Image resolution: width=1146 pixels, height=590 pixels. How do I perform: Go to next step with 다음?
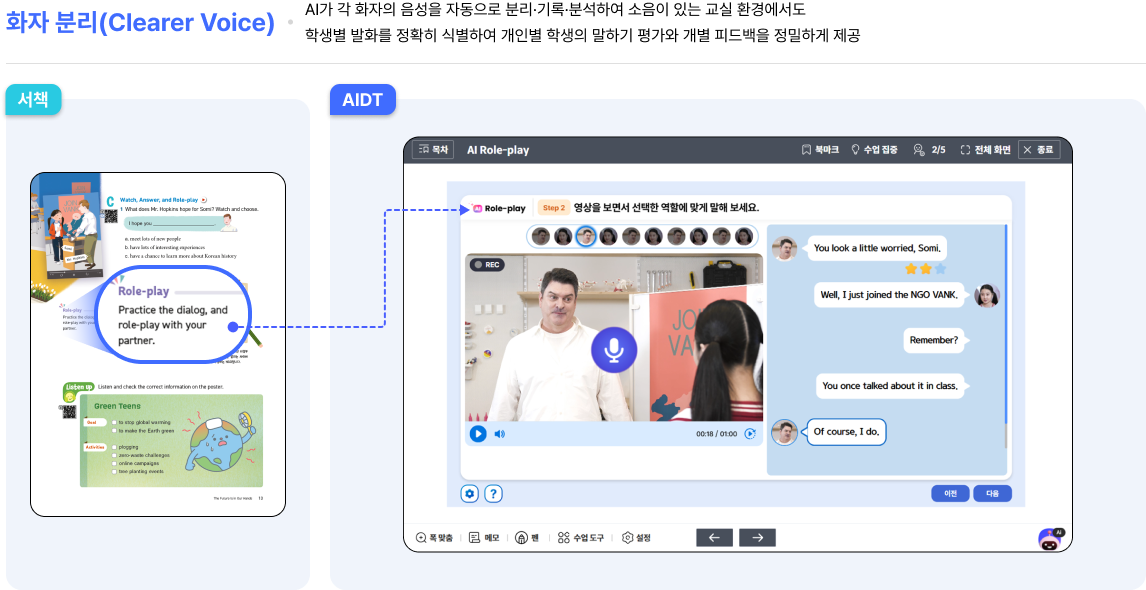point(993,493)
